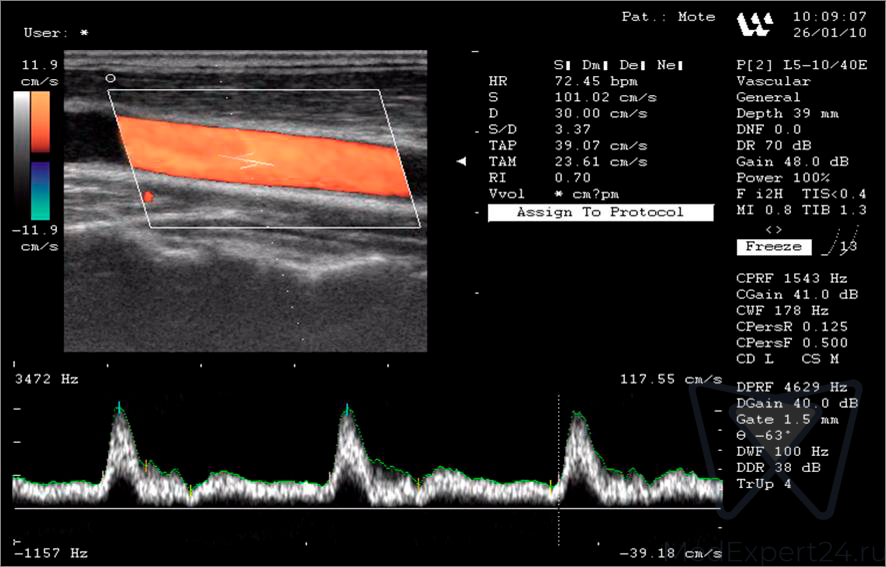Click the <> arrows above Freeze
The height and width of the screenshot is (567, 886).
773,230
